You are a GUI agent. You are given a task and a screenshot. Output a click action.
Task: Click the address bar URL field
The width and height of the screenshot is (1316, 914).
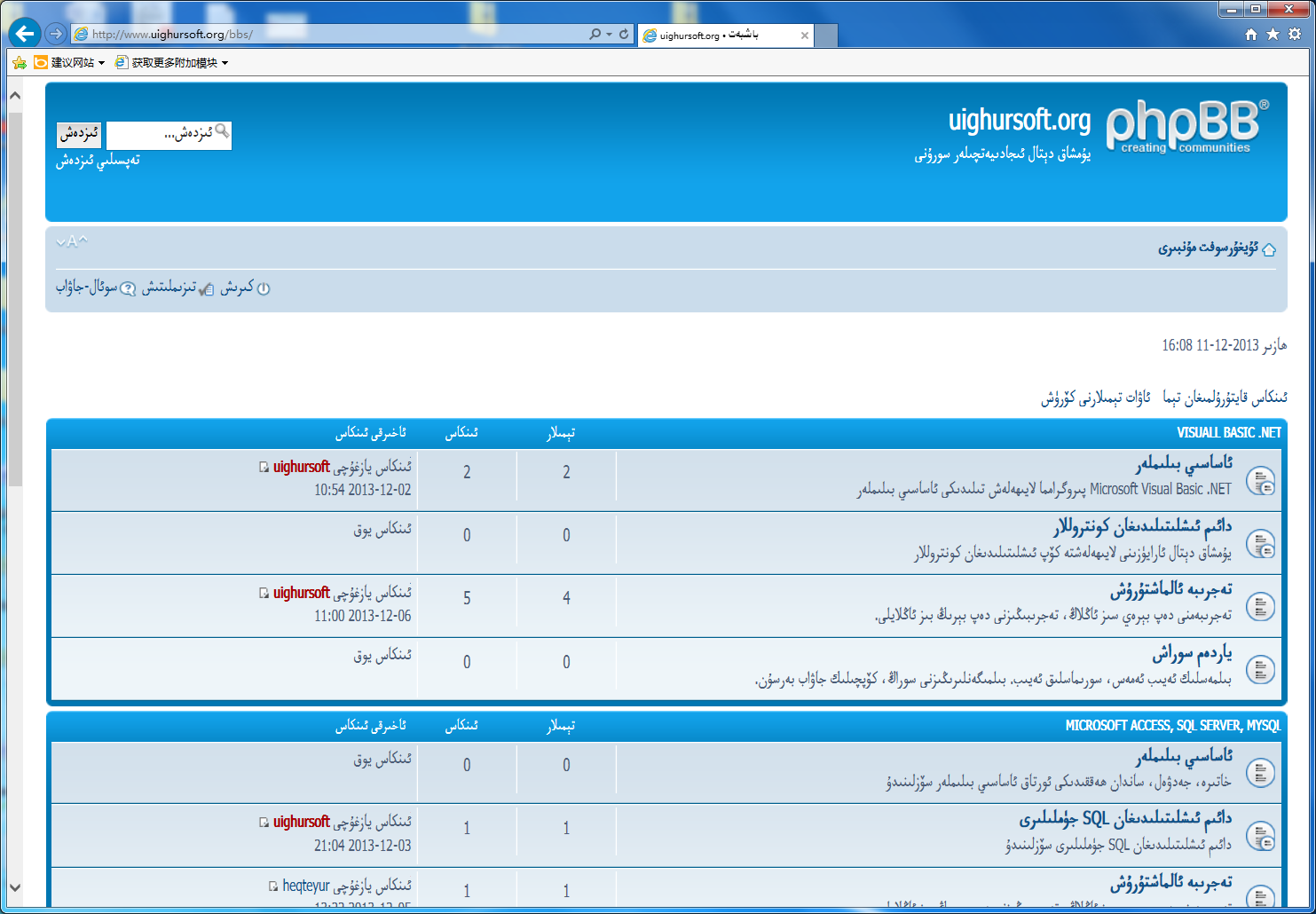tap(328, 34)
